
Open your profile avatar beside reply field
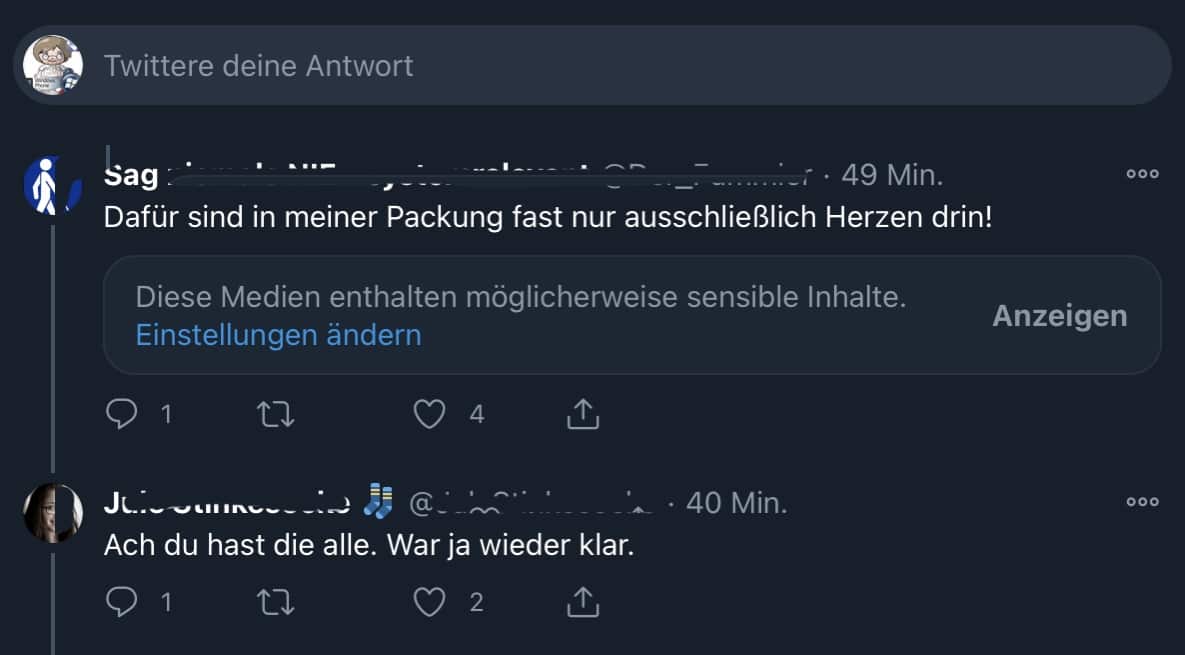click(x=53, y=66)
